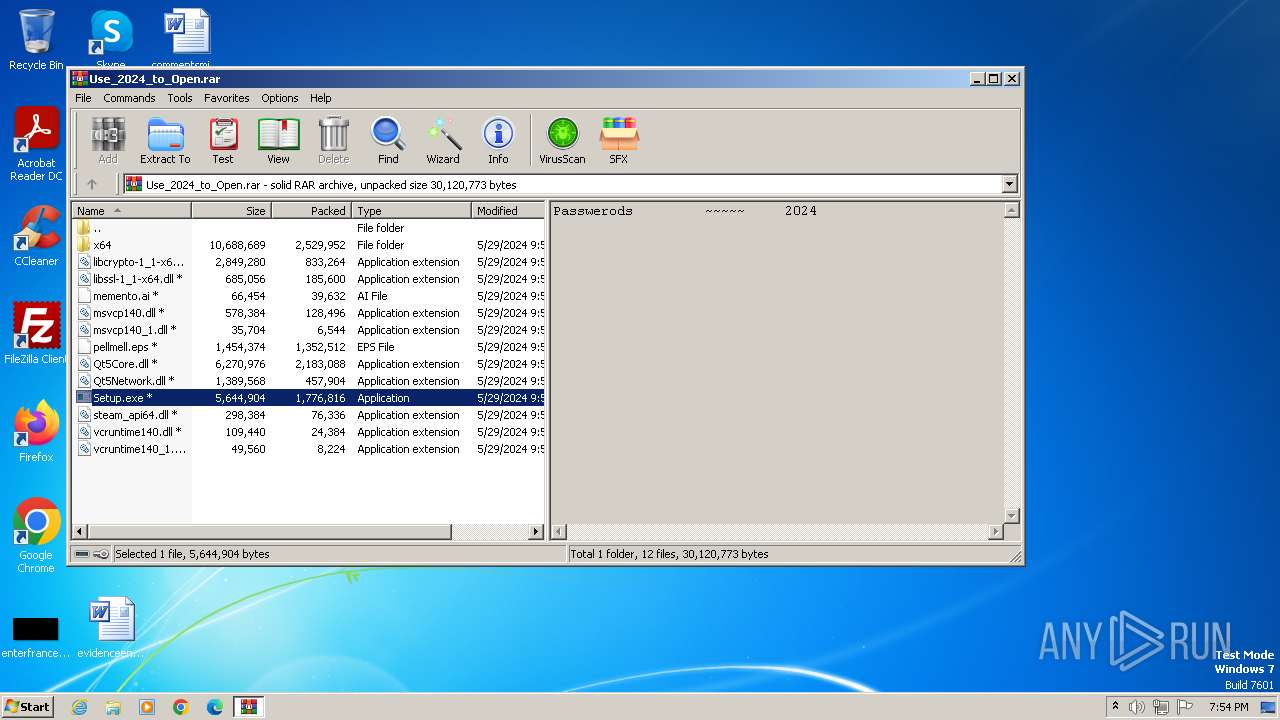Select pellmell.eps file
The width and height of the screenshot is (1280, 720).
(309, 347)
